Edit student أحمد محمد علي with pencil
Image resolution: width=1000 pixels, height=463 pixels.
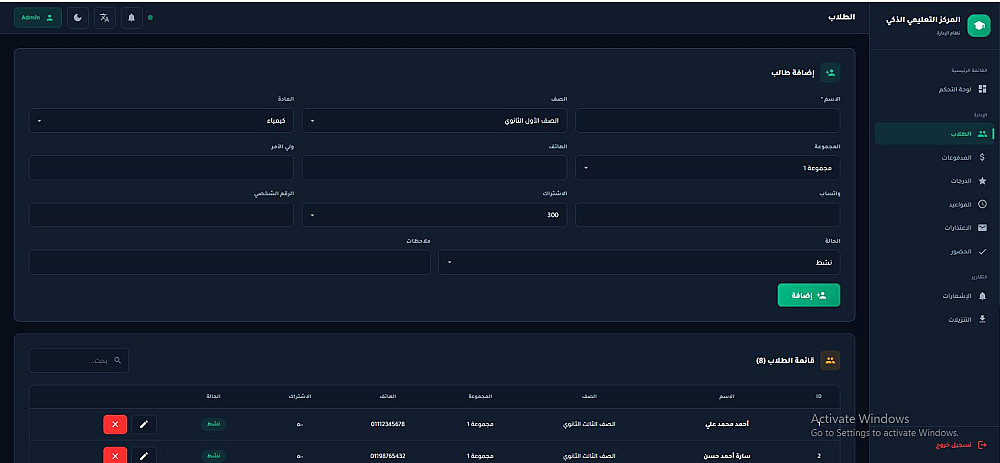tap(144, 425)
